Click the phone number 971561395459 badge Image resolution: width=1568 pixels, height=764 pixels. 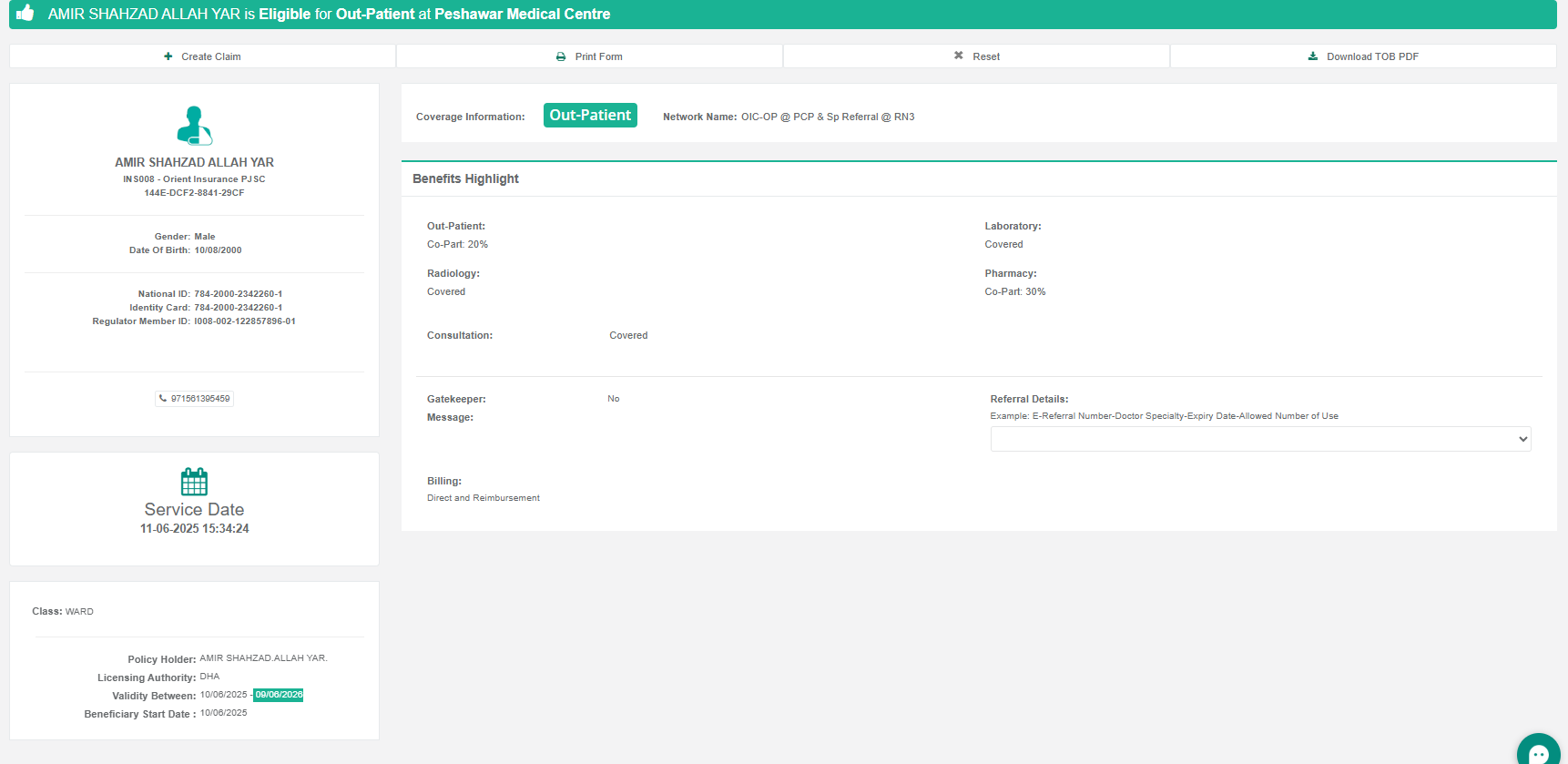click(195, 399)
